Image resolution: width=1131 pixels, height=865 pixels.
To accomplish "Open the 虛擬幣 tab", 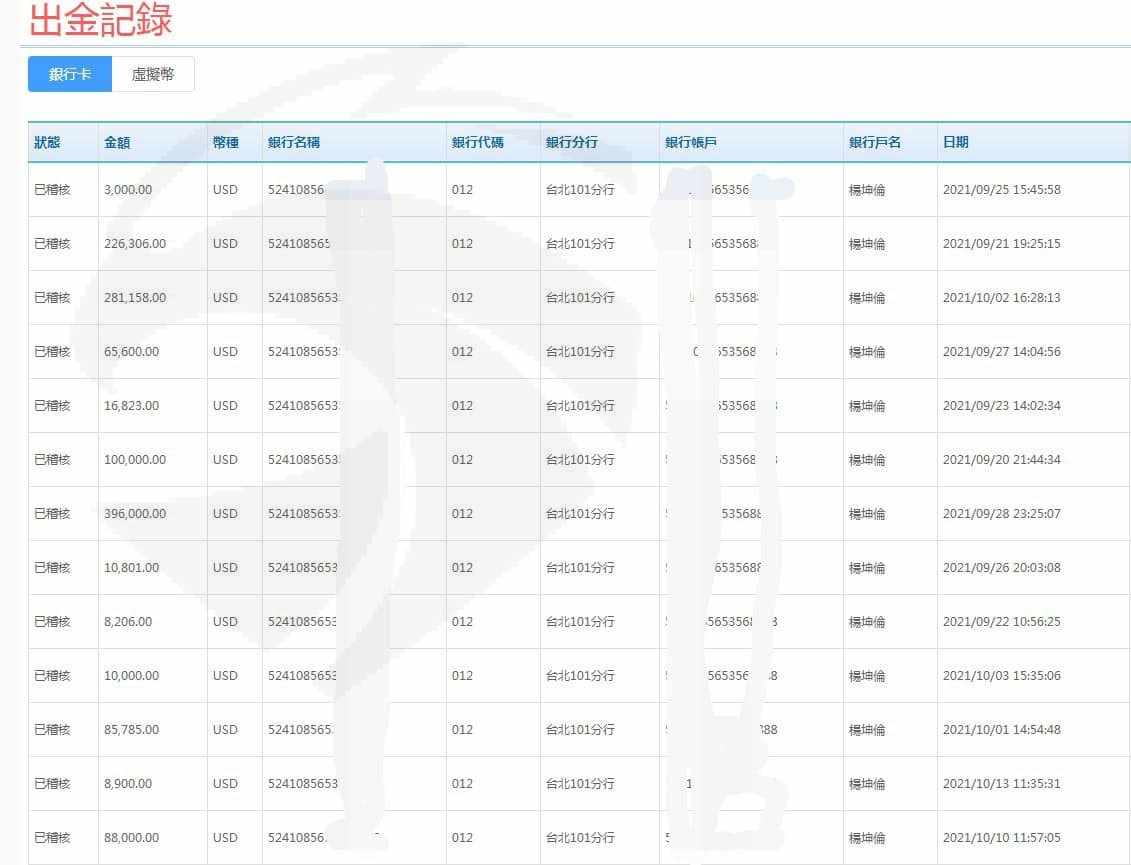I will [153, 74].
